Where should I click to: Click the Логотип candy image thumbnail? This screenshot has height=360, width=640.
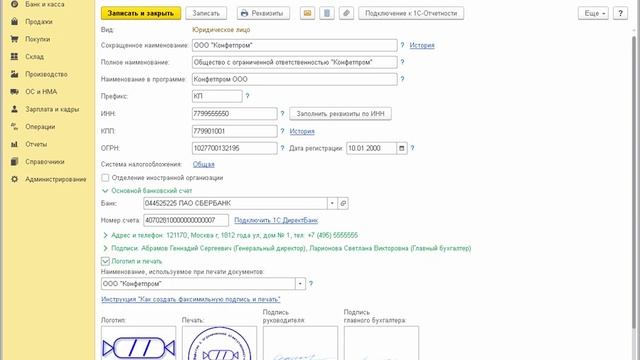[x=139, y=343]
